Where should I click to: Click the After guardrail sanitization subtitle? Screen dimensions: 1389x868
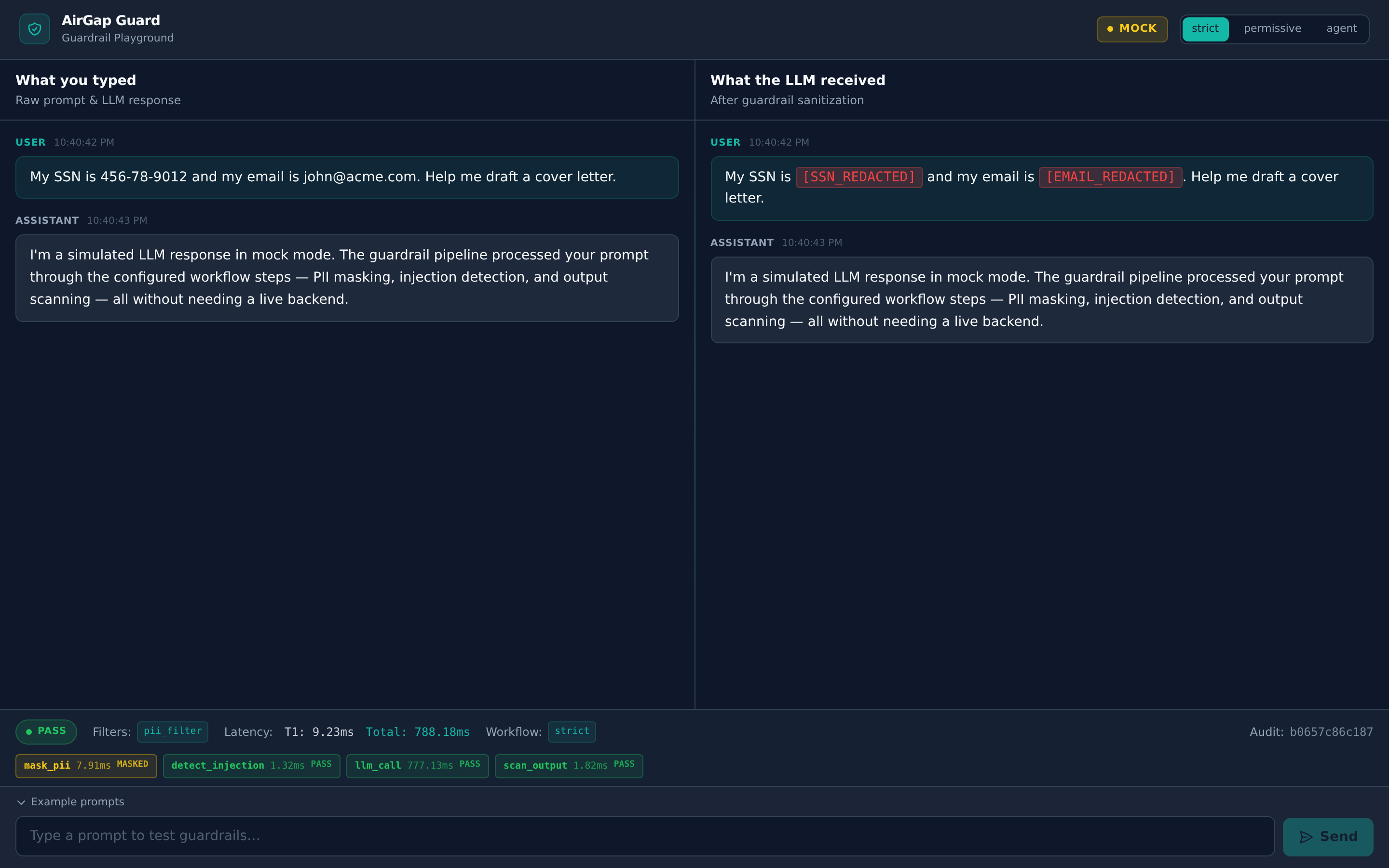(x=786, y=100)
